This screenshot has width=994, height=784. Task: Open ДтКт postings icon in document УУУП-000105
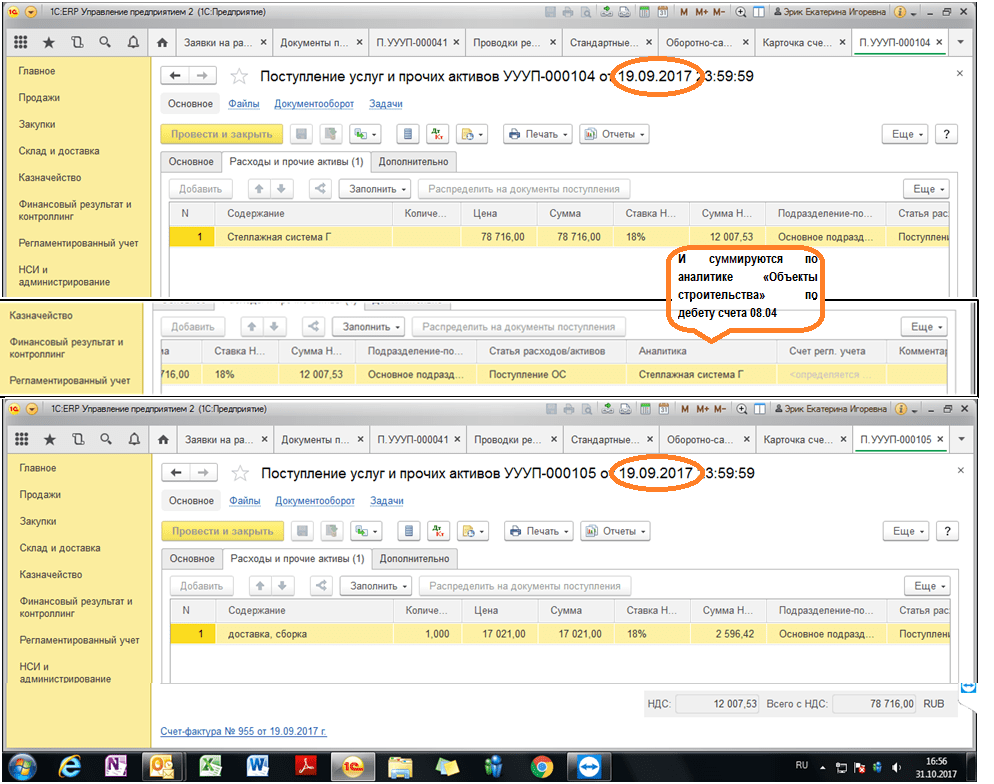(x=438, y=530)
